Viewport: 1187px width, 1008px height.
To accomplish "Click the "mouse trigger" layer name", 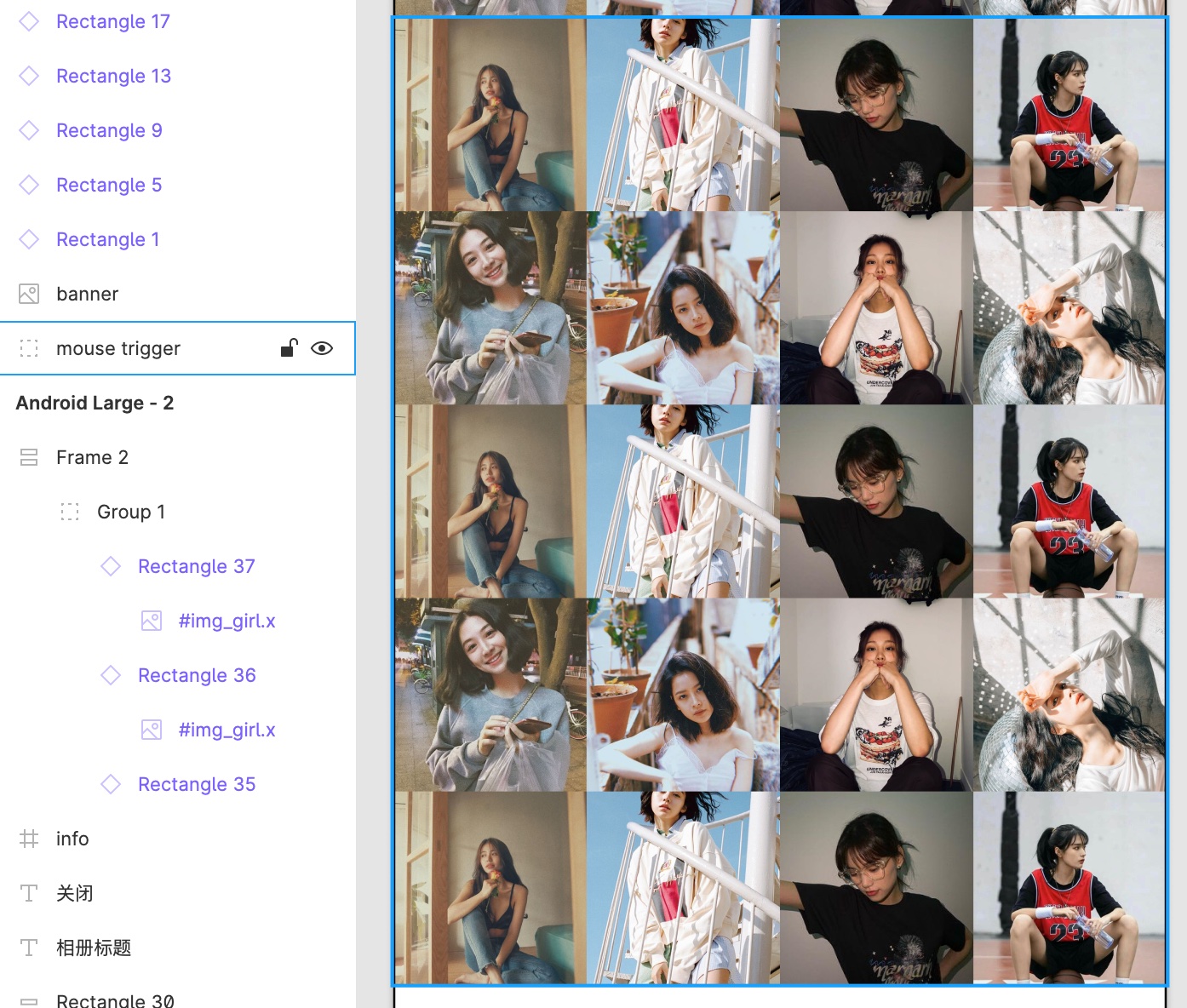I will point(118,348).
